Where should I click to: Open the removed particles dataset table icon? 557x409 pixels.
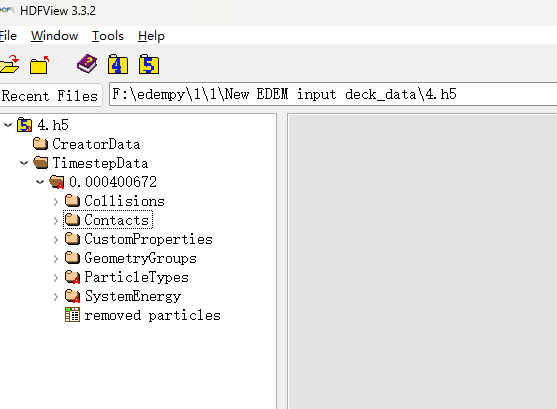(72, 315)
